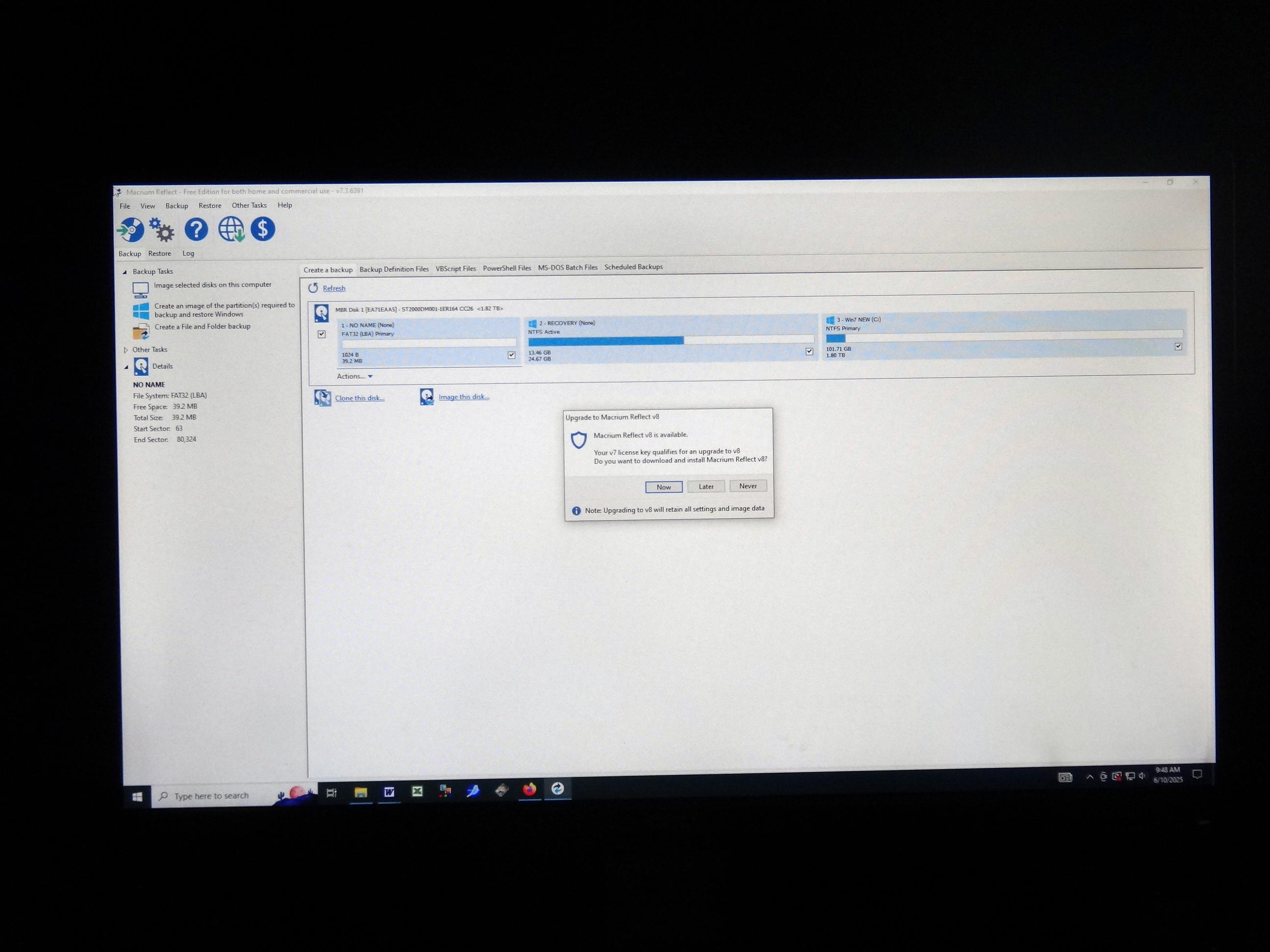Switch to the PowerShell Files tab

507,268
